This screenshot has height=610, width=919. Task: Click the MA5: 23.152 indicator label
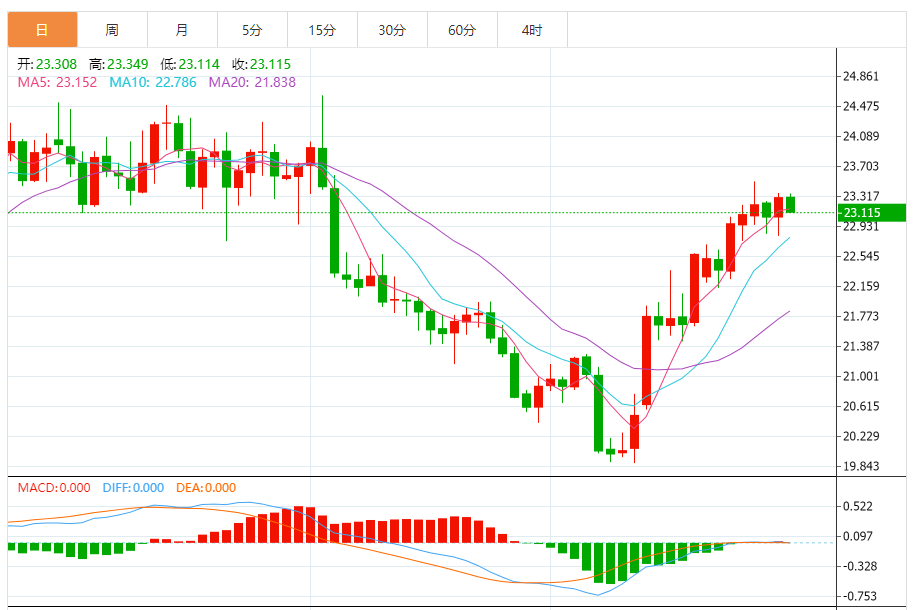[x=57, y=82]
